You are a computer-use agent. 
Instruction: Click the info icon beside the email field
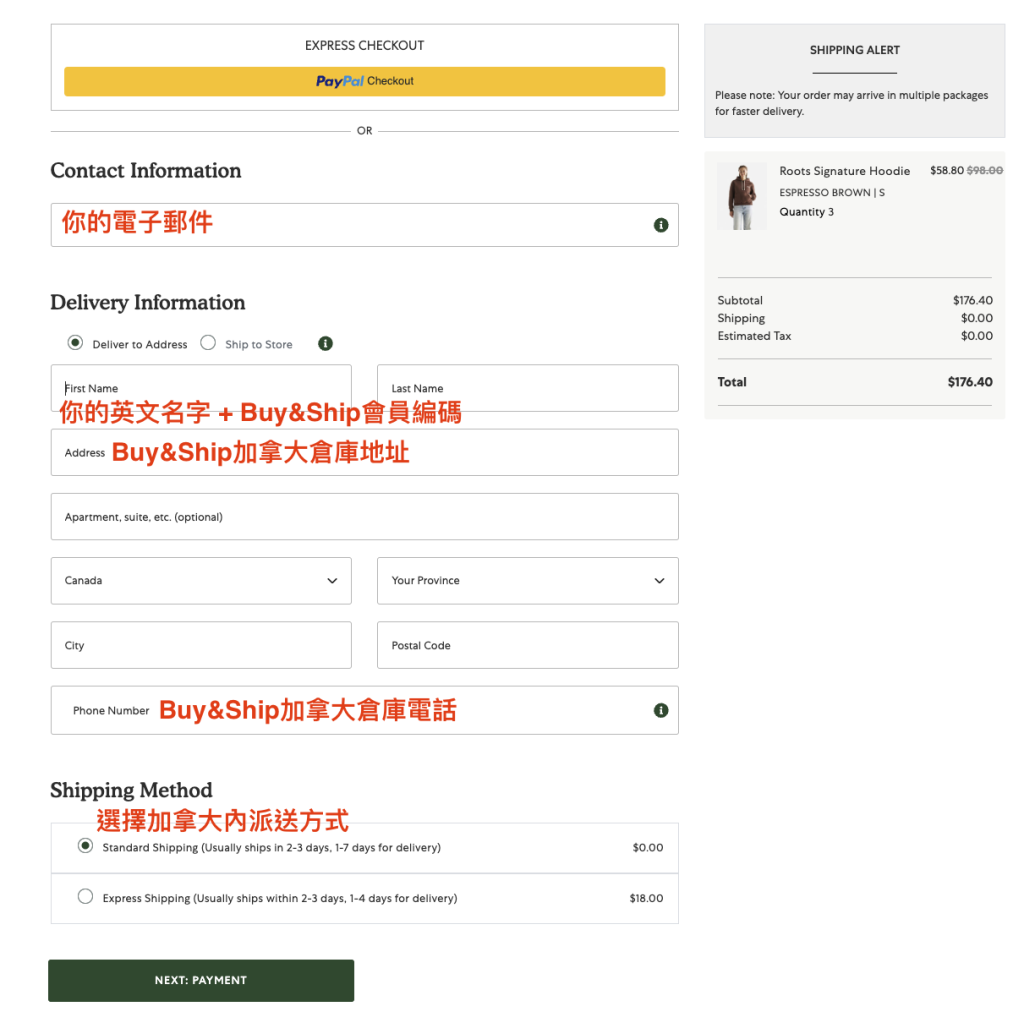pos(660,225)
